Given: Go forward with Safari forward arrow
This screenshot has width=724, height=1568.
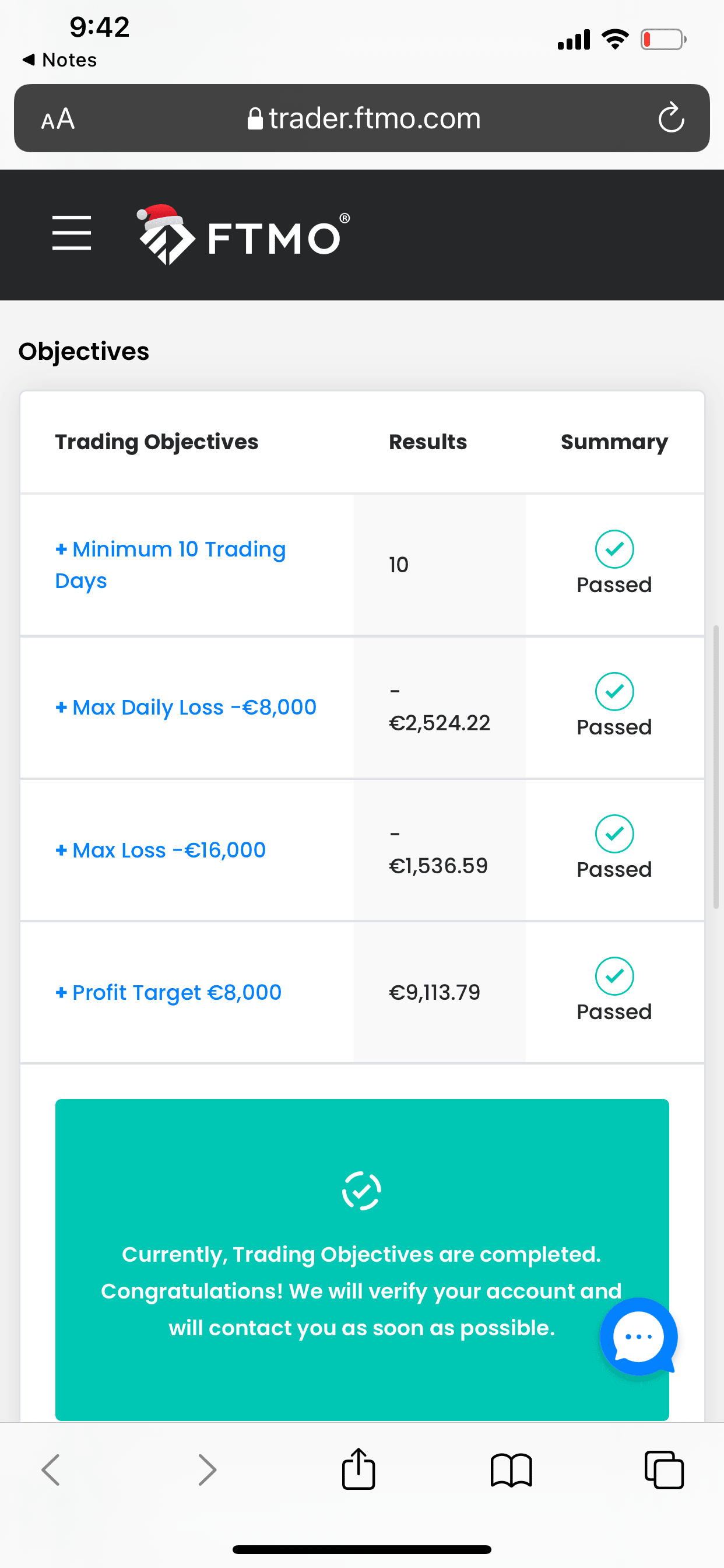Looking at the screenshot, I should point(207,1470).
